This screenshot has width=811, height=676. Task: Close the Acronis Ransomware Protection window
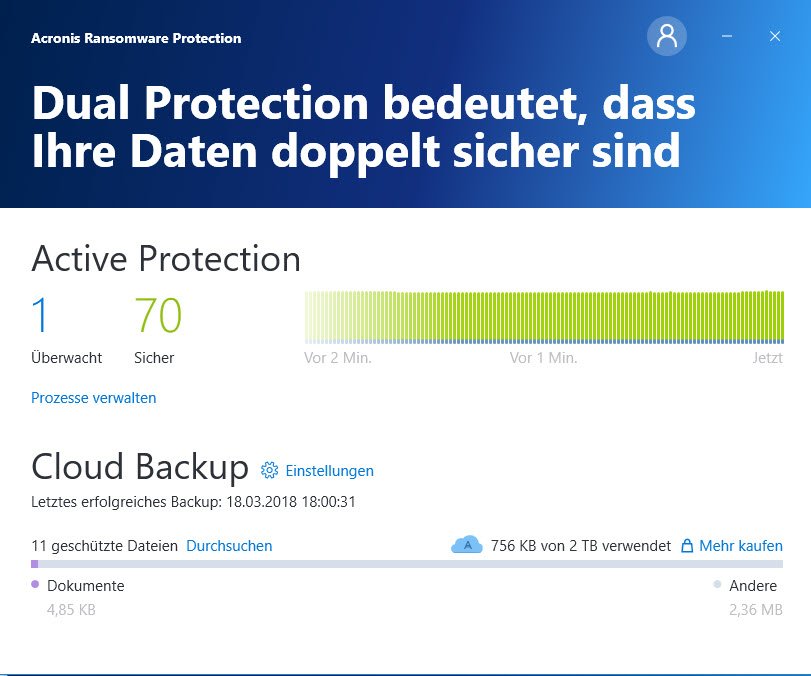pyautogui.click(x=775, y=37)
